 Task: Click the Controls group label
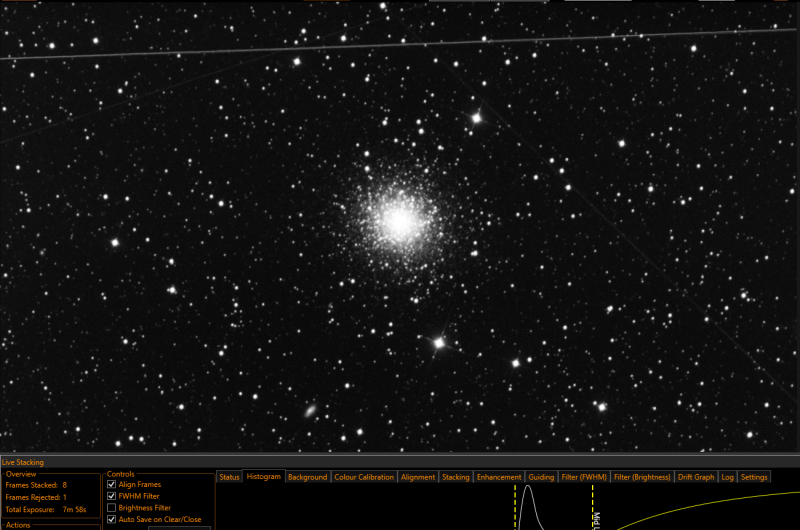(x=121, y=474)
